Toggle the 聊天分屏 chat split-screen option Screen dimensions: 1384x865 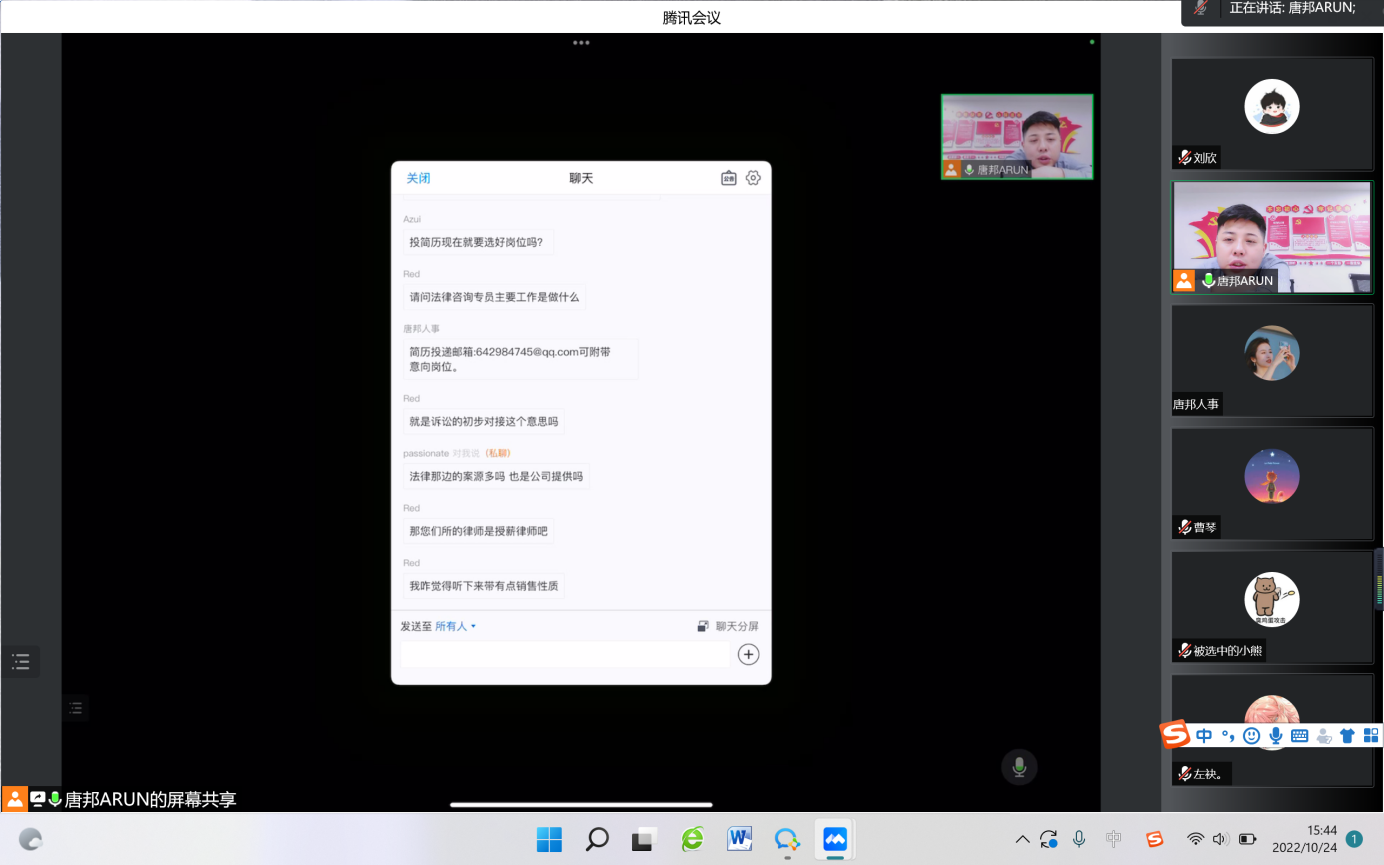tap(728, 626)
